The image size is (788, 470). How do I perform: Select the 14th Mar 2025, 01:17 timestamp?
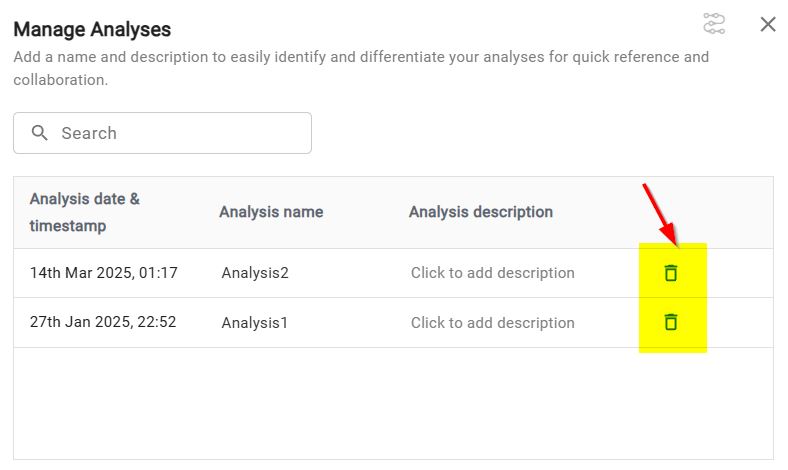pos(104,273)
